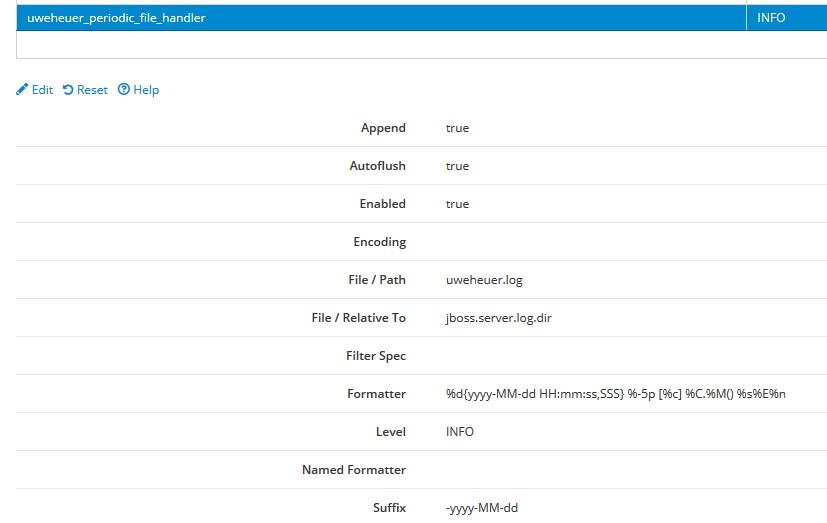Click the true value next to Enabled
Image resolution: width=827 pixels, height=523 pixels.
[457, 204]
